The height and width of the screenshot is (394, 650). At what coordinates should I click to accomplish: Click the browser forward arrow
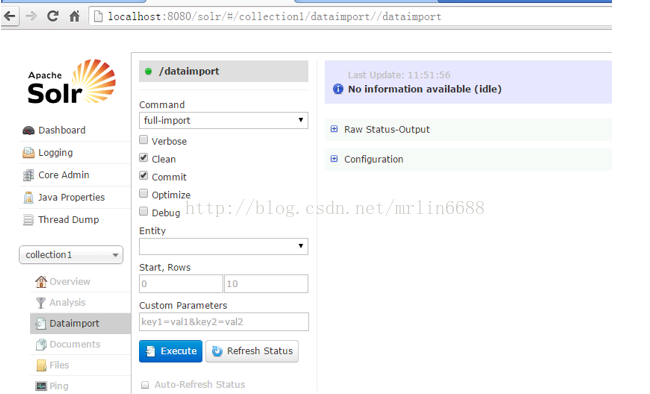(31, 16)
